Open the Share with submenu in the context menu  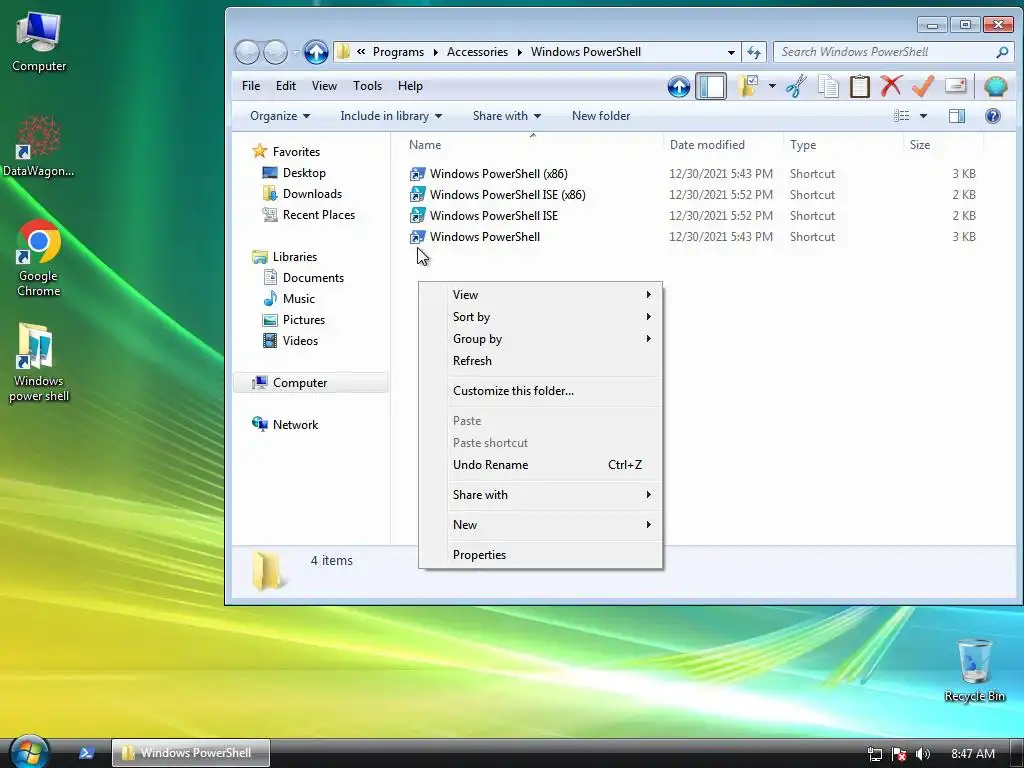(541, 494)
